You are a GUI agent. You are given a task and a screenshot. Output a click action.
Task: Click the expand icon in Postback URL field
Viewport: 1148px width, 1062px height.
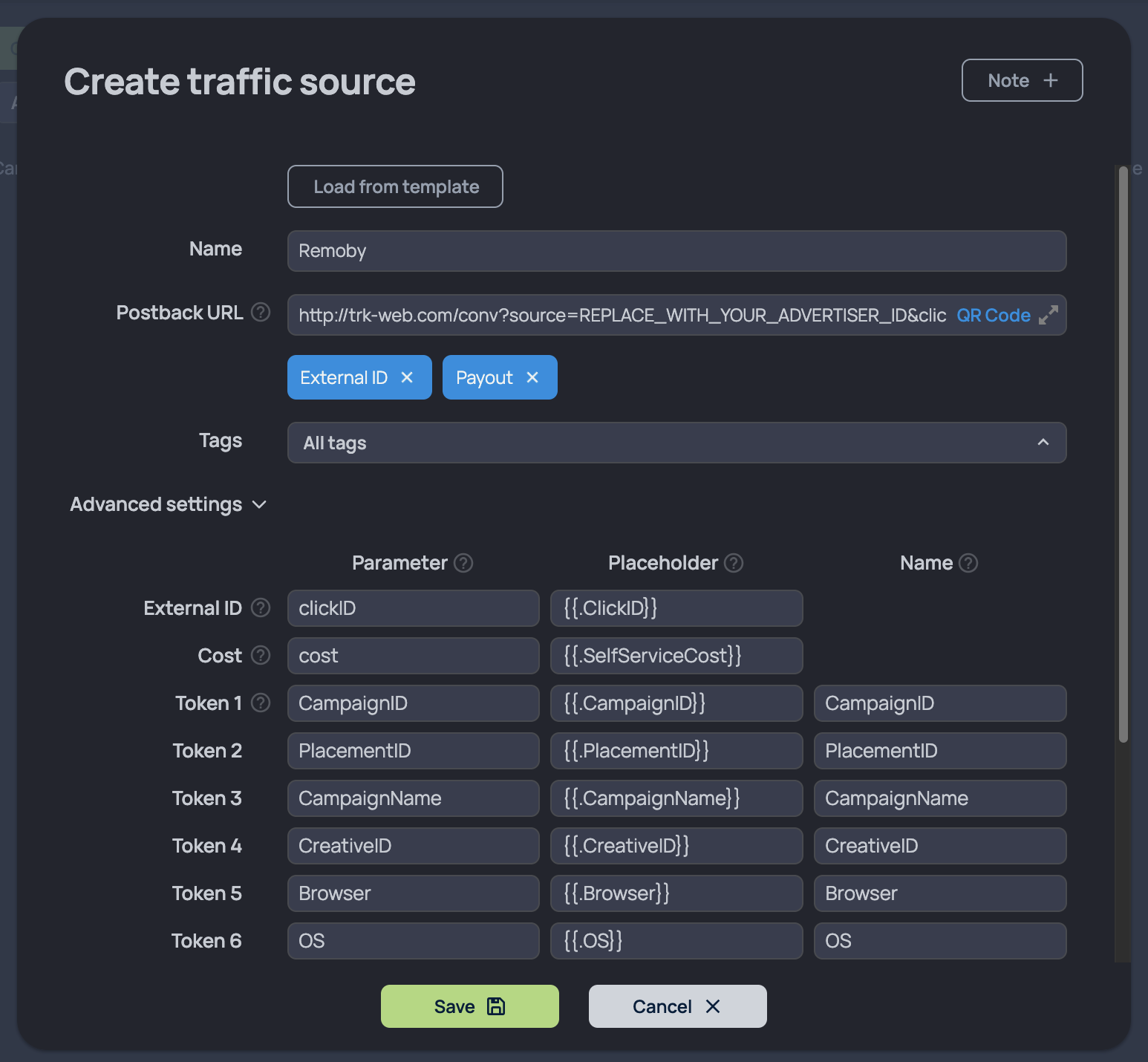tap(1048, 315)
